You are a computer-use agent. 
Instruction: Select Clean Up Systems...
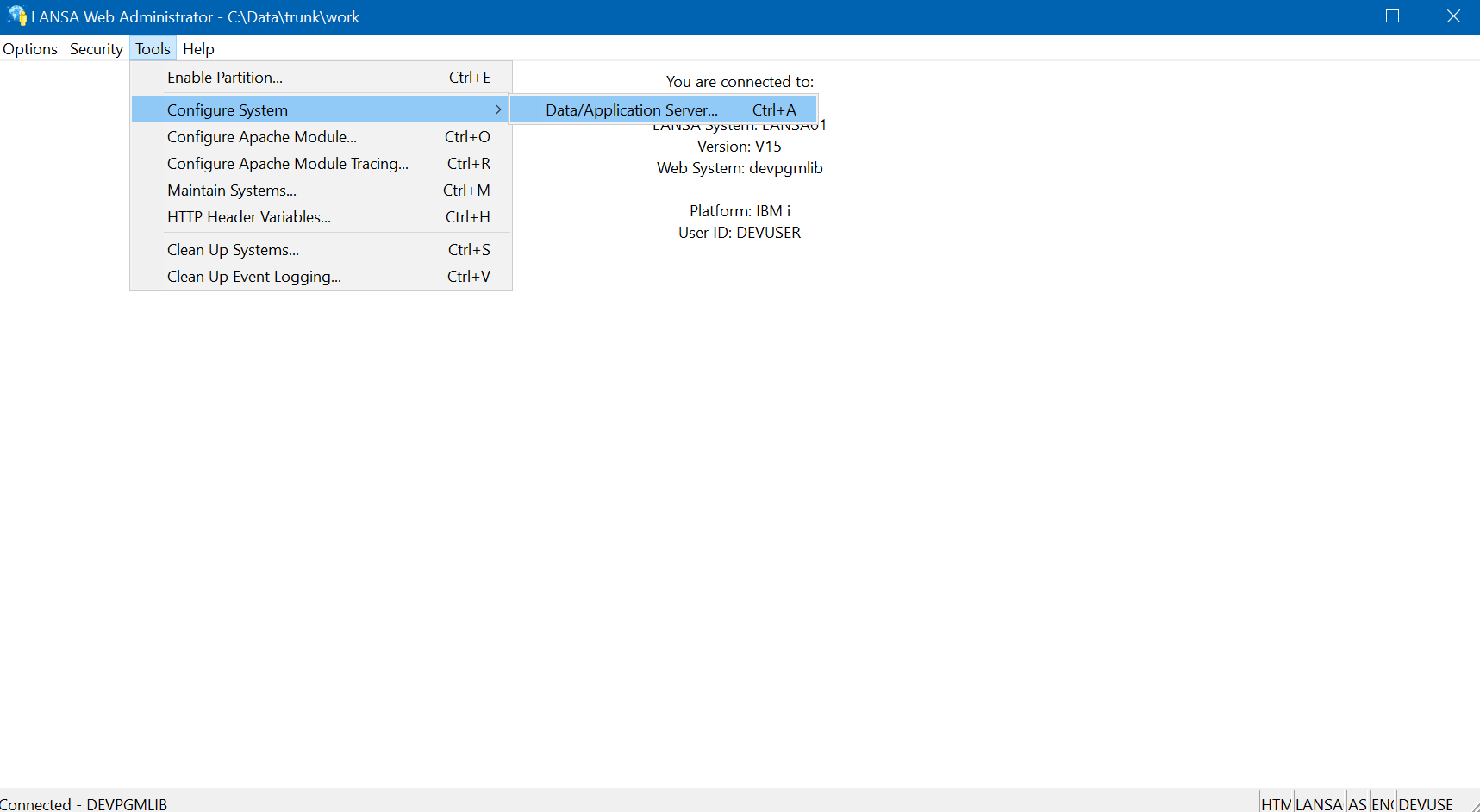[321, 250]
